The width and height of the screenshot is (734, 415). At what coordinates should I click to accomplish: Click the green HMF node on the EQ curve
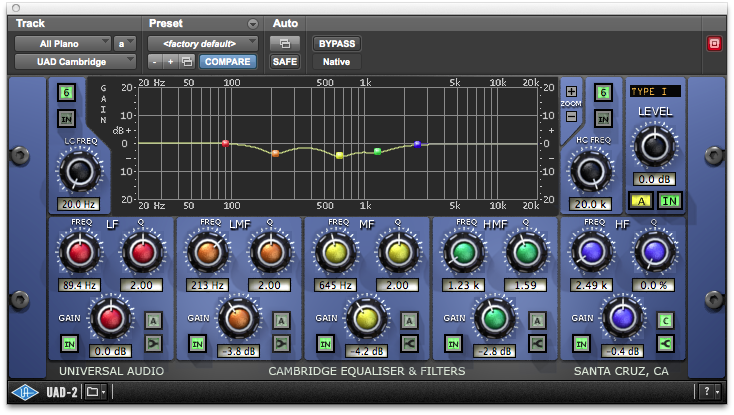tap(377, 151)
